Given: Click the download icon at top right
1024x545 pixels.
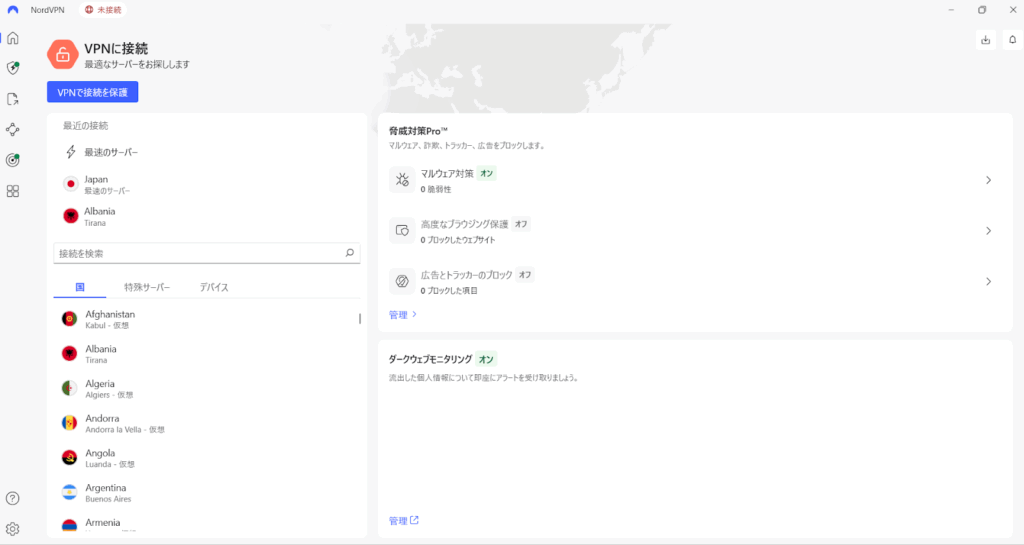Looking at the screenshot, I should point(986,40).
